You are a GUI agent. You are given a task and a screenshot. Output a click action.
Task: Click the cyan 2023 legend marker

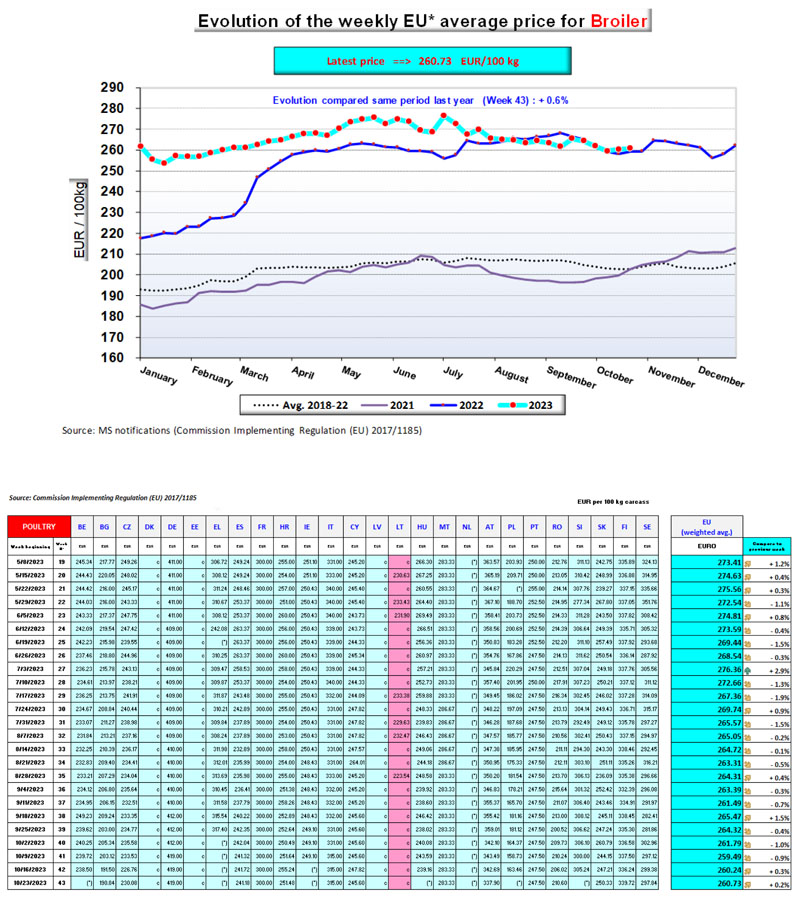click(x=512, y=405)
